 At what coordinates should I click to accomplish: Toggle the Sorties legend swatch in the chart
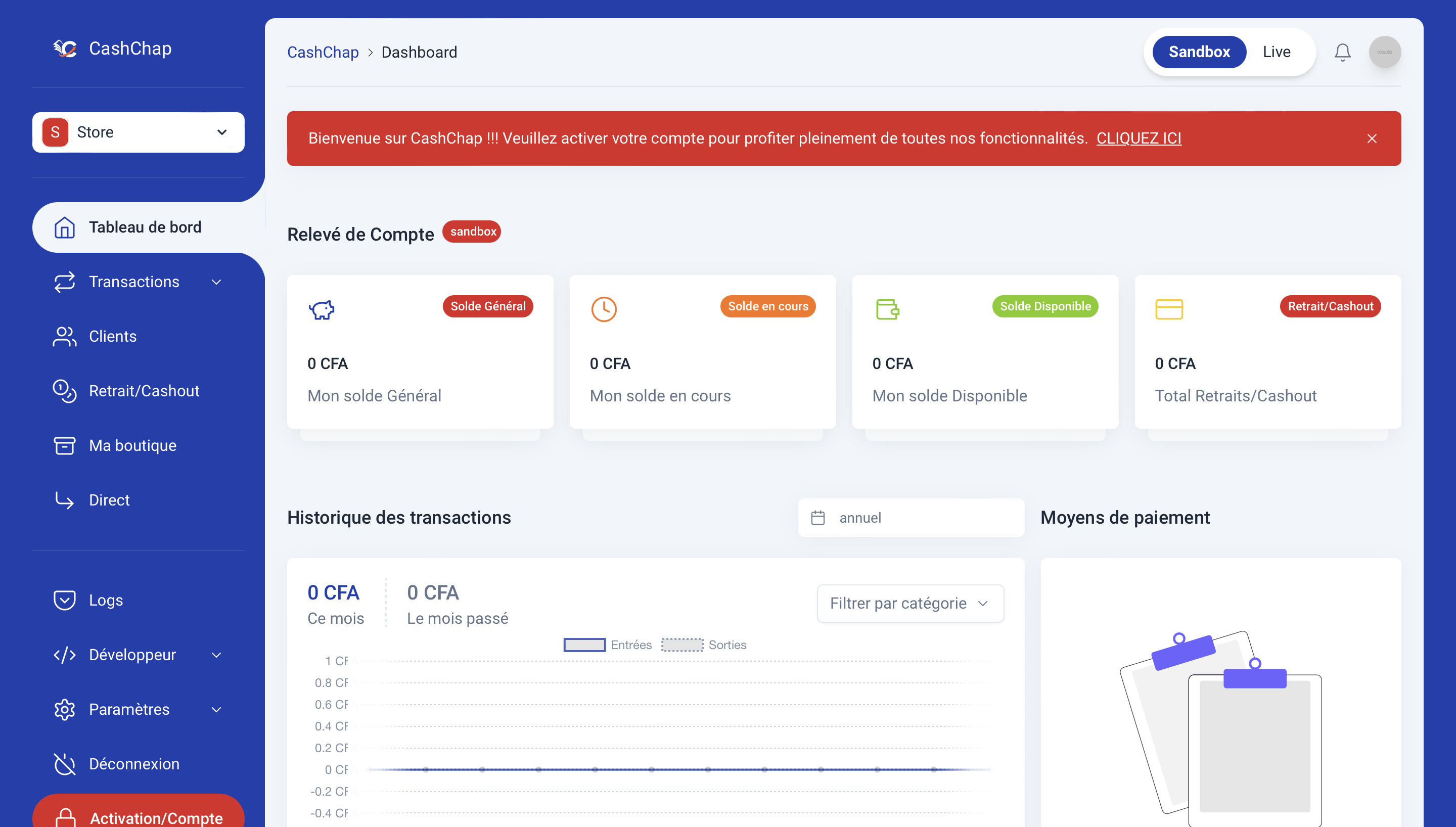coord(682,645)
